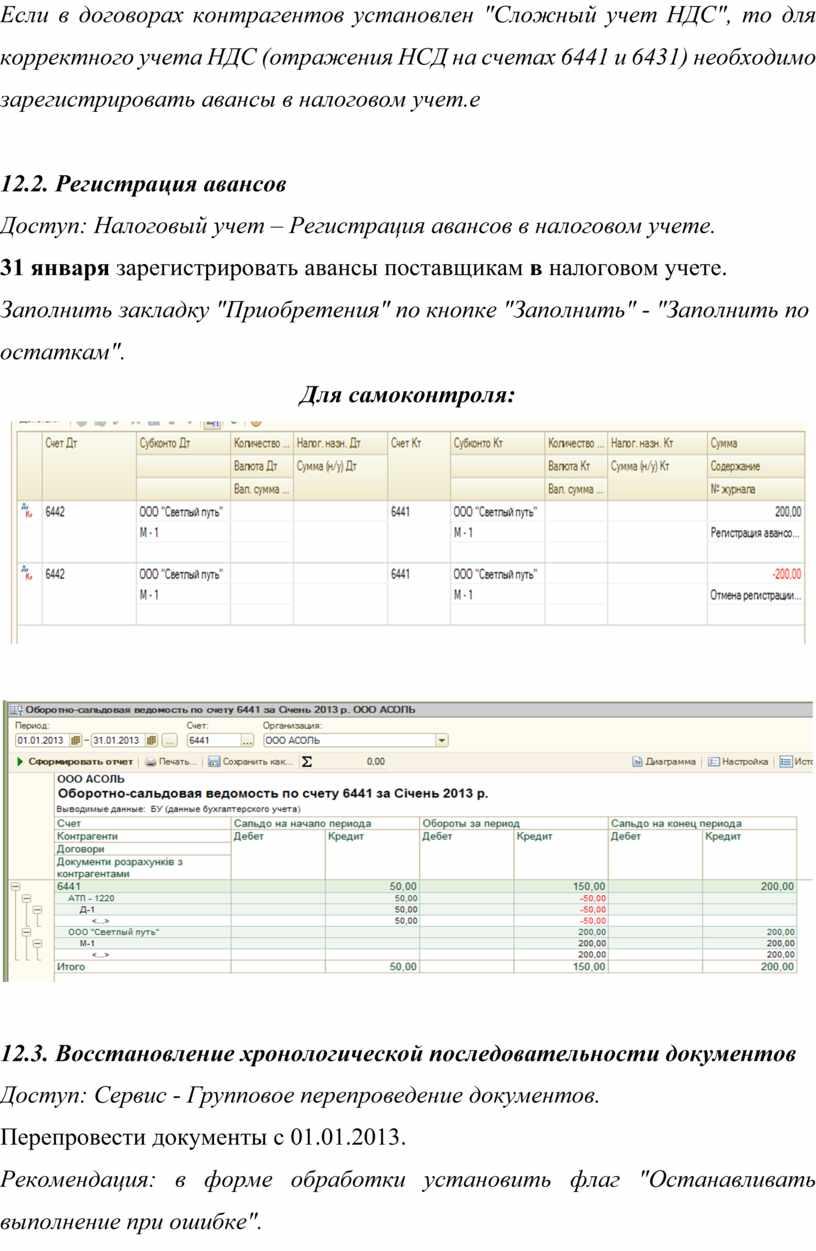Click the Dt/Kt icon of the -200,00 posting row
The image size is (816, 1251).
pyautogui.click(x=25, y=573)
